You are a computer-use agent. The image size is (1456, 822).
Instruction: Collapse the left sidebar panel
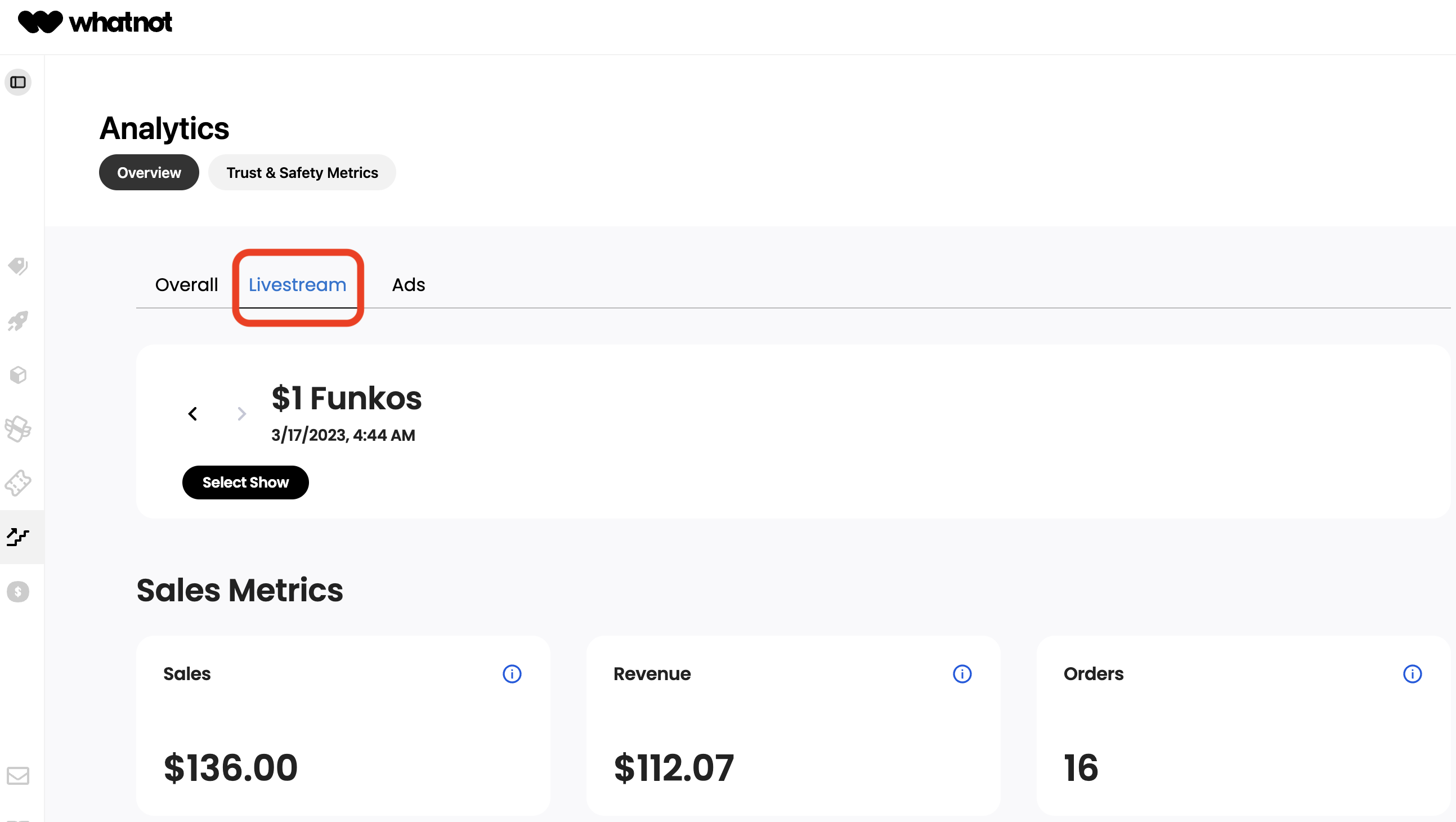[17, 82]
